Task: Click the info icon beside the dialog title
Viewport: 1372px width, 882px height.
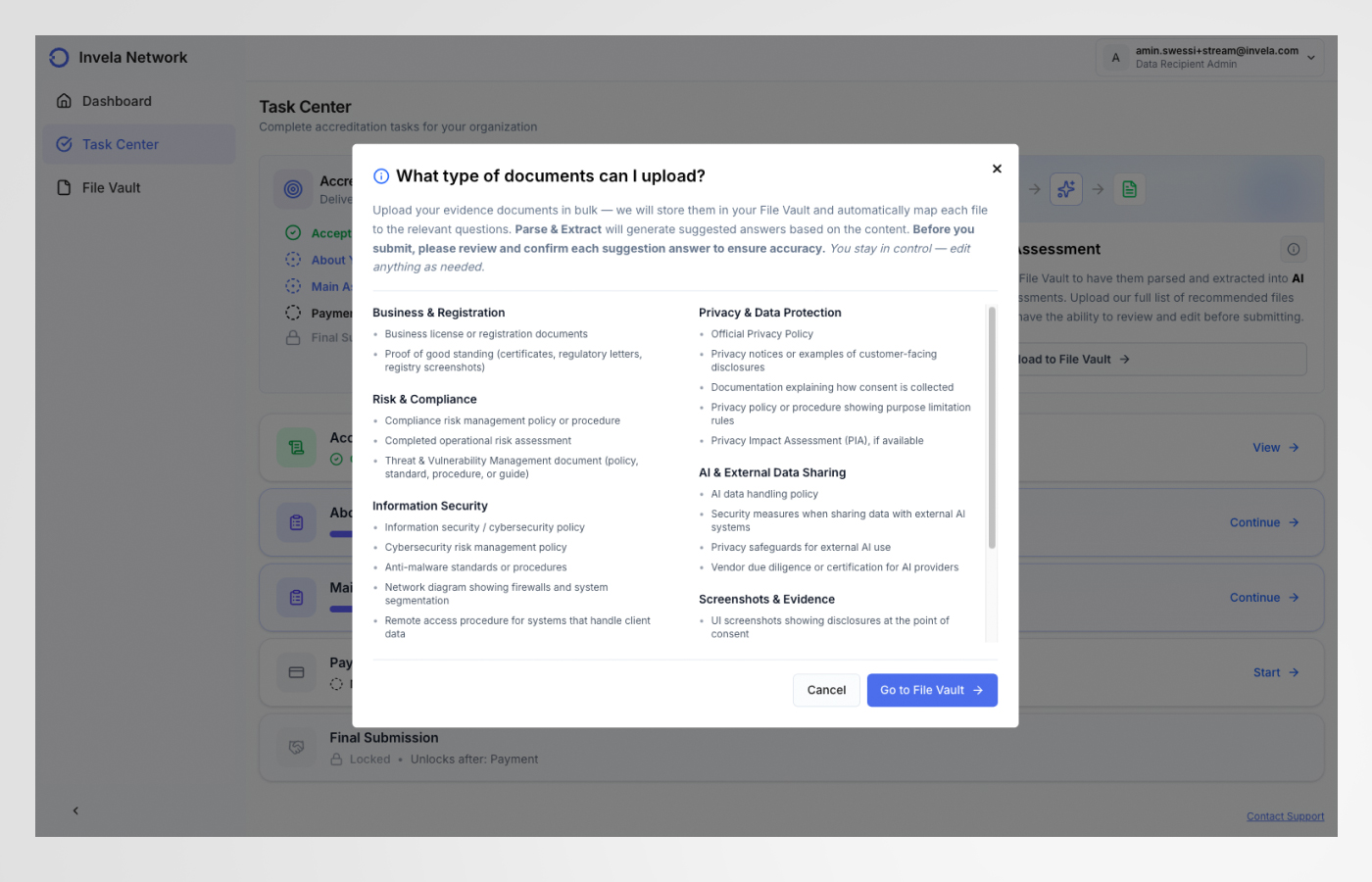Action: tap(381, 175)
